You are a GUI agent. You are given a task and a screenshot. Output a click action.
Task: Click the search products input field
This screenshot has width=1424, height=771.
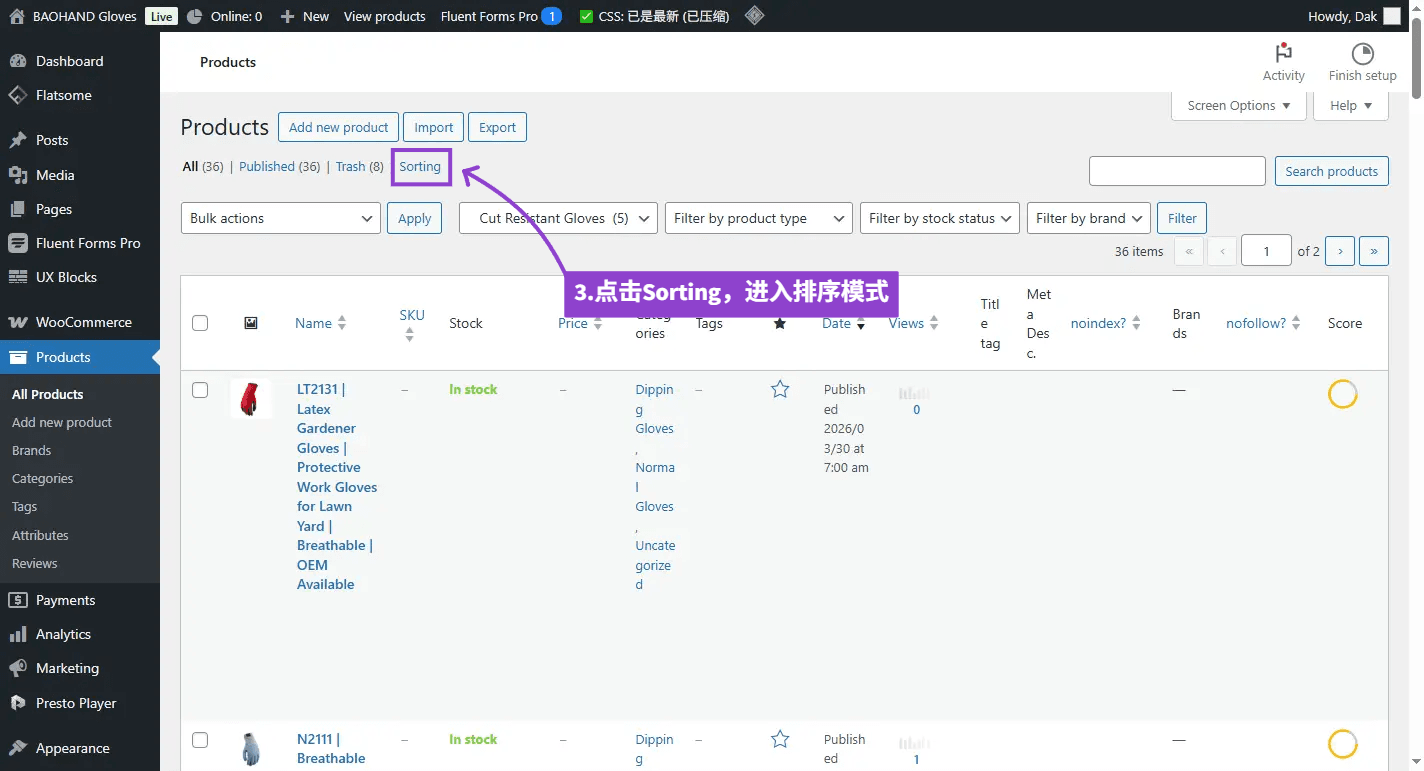tap(1177, 171)
